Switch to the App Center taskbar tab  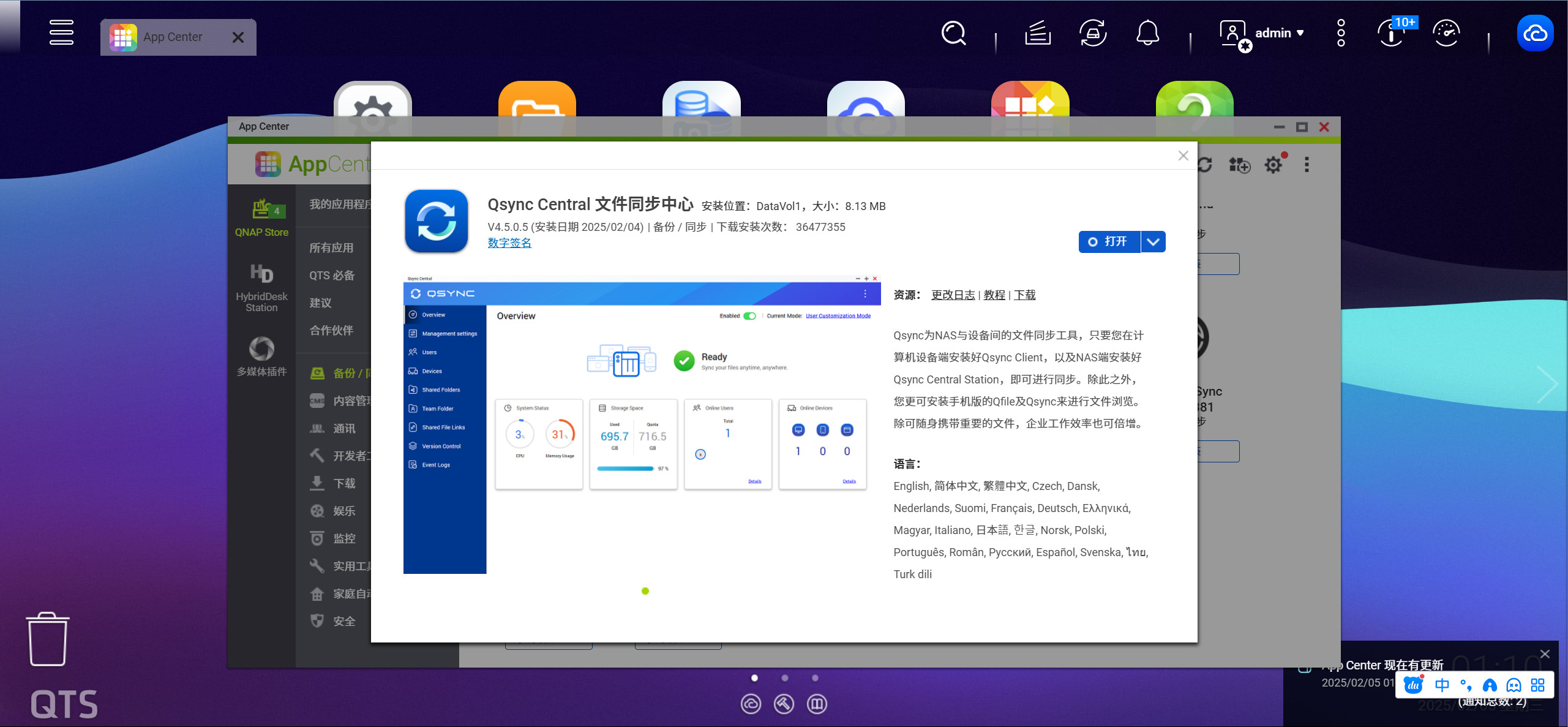click(x=173, y=37)
